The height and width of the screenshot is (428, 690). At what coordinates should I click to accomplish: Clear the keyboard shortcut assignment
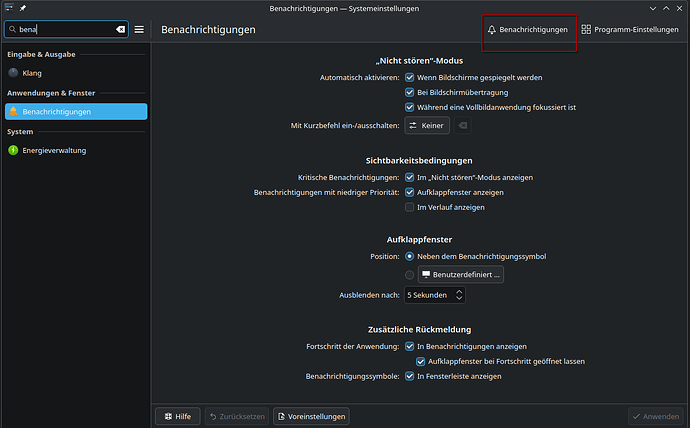click(x=463, y=126)
